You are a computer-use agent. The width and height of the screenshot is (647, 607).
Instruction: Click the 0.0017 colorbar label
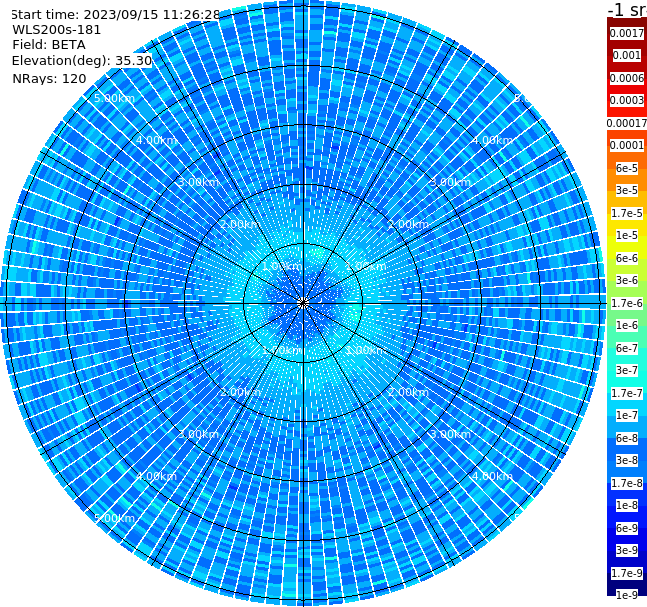(x=627, y=33)
